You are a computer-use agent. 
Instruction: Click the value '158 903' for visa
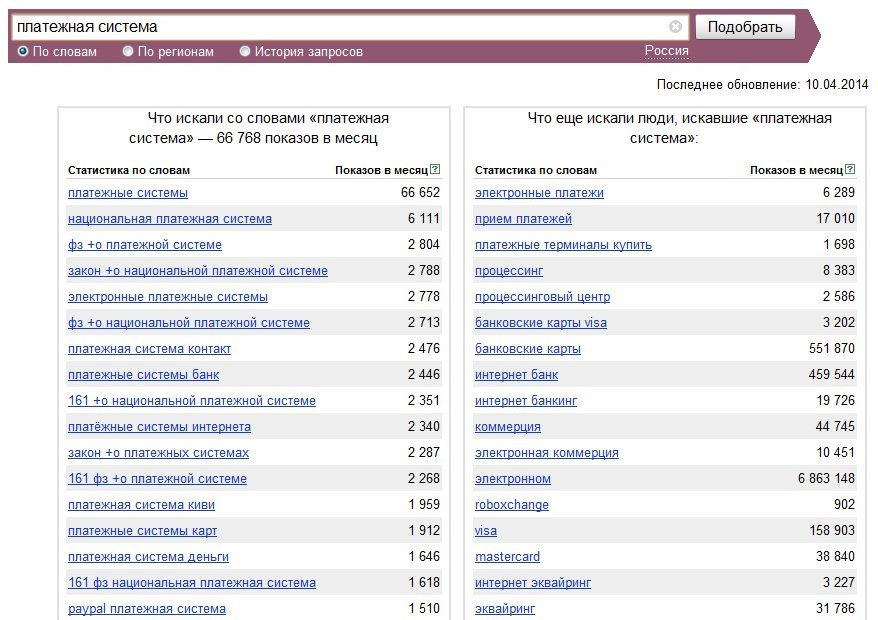click(833, 531)
